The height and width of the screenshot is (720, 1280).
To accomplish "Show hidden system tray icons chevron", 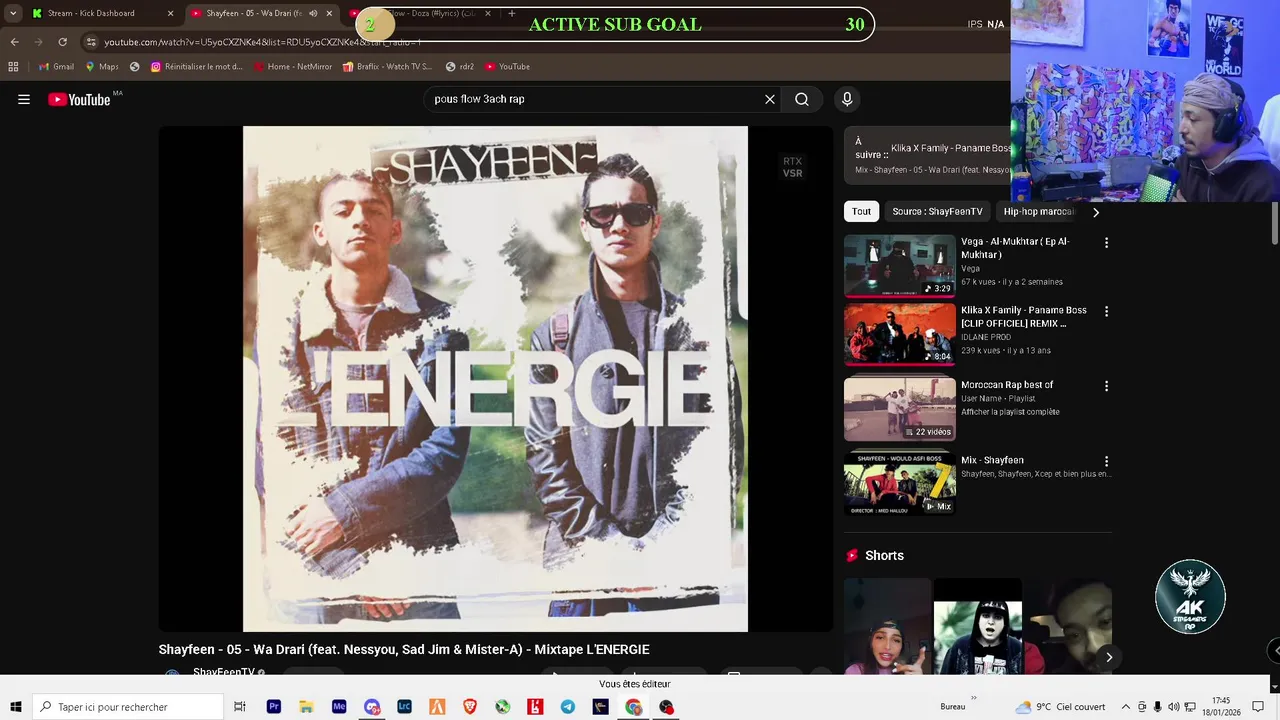I will [1126, 707].
